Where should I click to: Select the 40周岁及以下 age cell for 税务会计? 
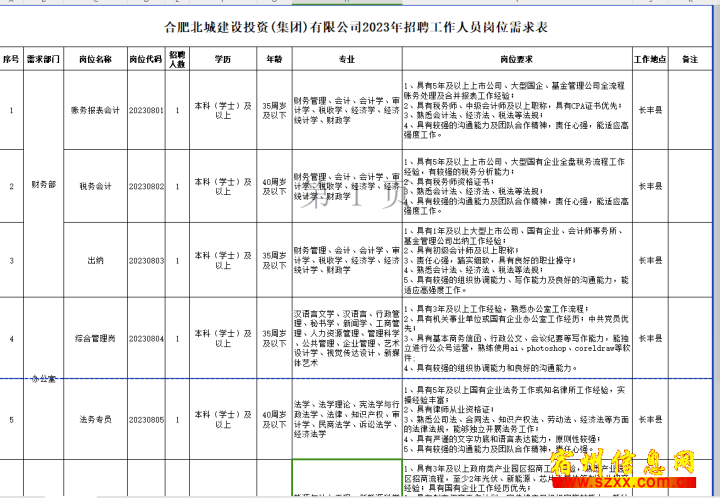click(275, 186)
